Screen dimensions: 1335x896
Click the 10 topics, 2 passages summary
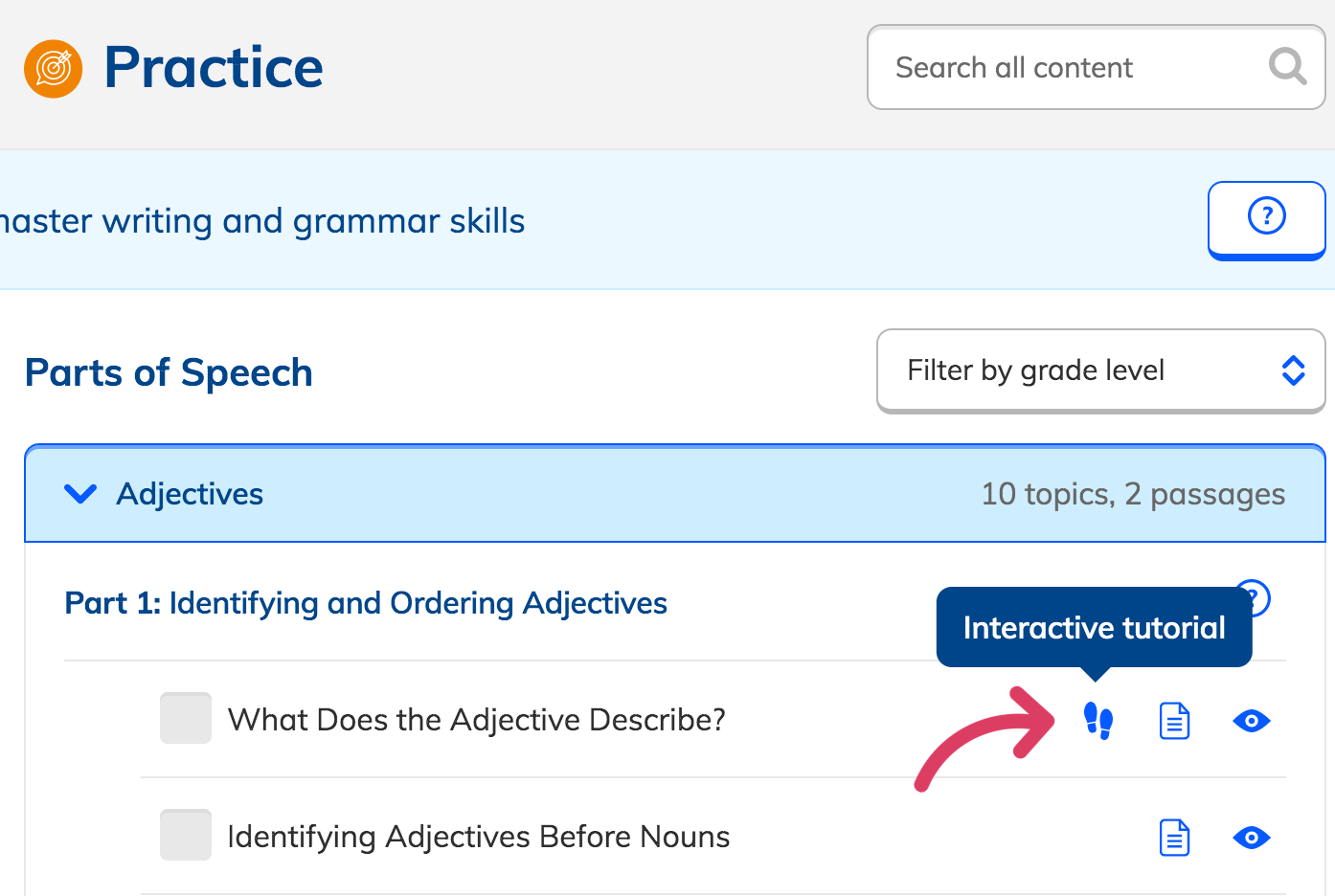tap(1133, 494)
